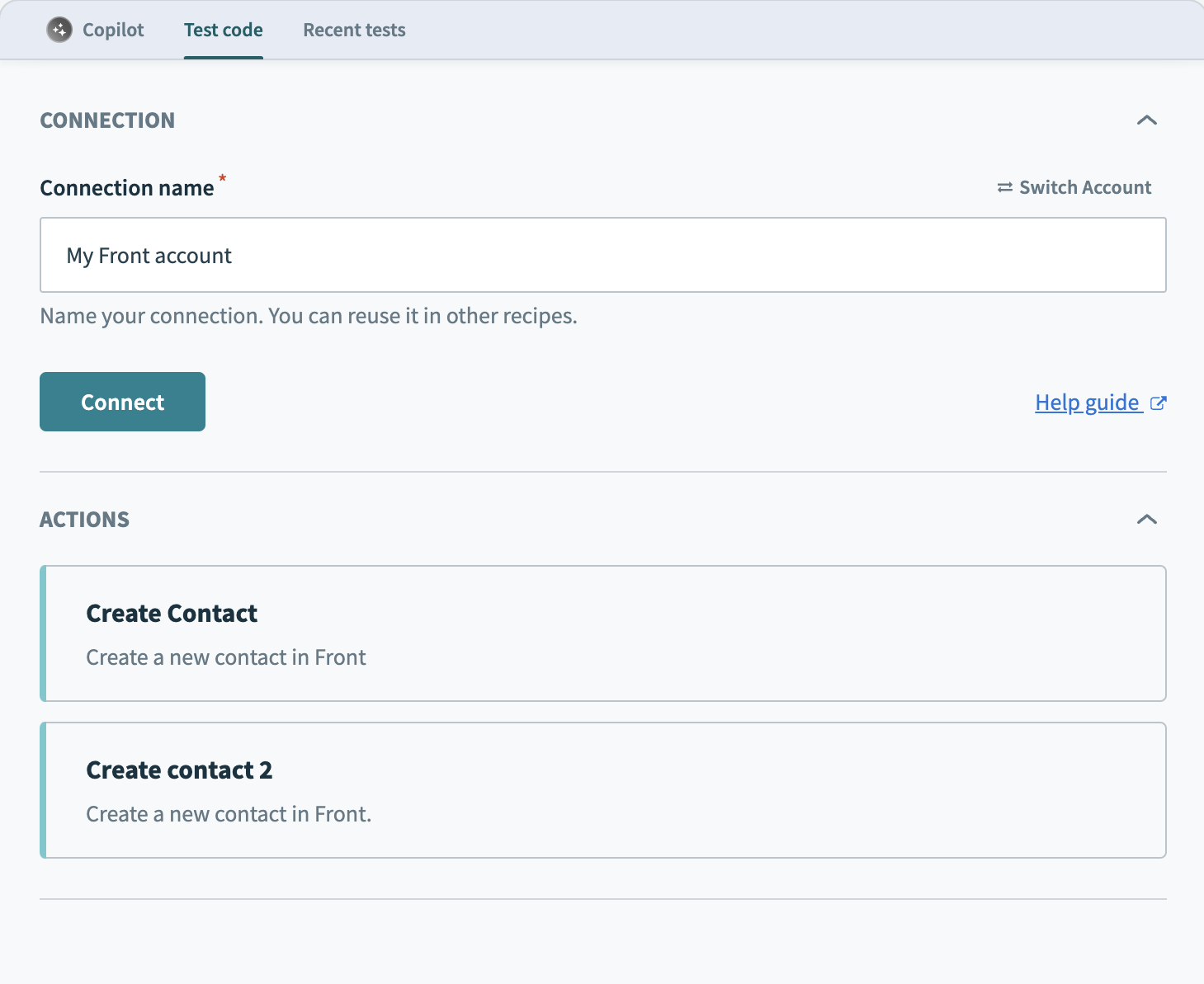1204x984 pixels.
Task: Collapse the Actions section using its chevron
Action: 1146,520
